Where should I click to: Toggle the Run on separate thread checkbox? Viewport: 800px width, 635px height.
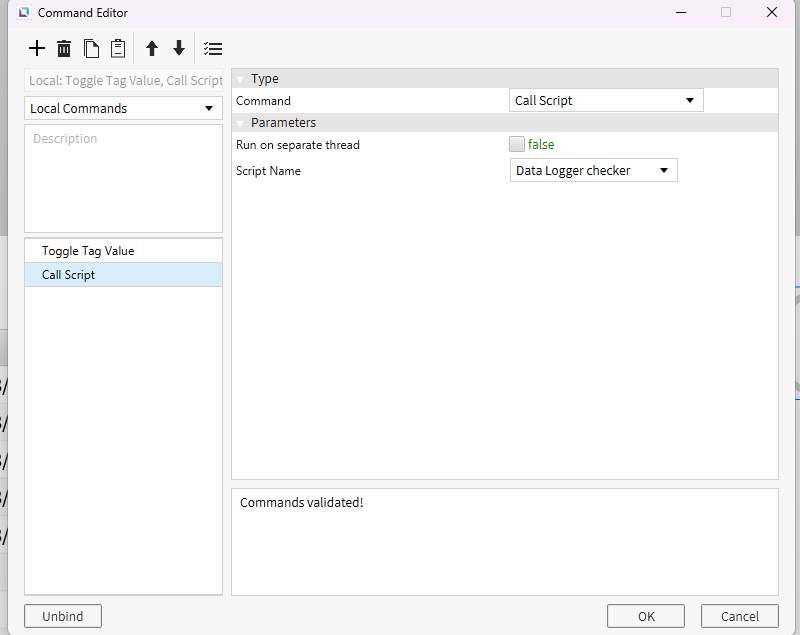516,144
